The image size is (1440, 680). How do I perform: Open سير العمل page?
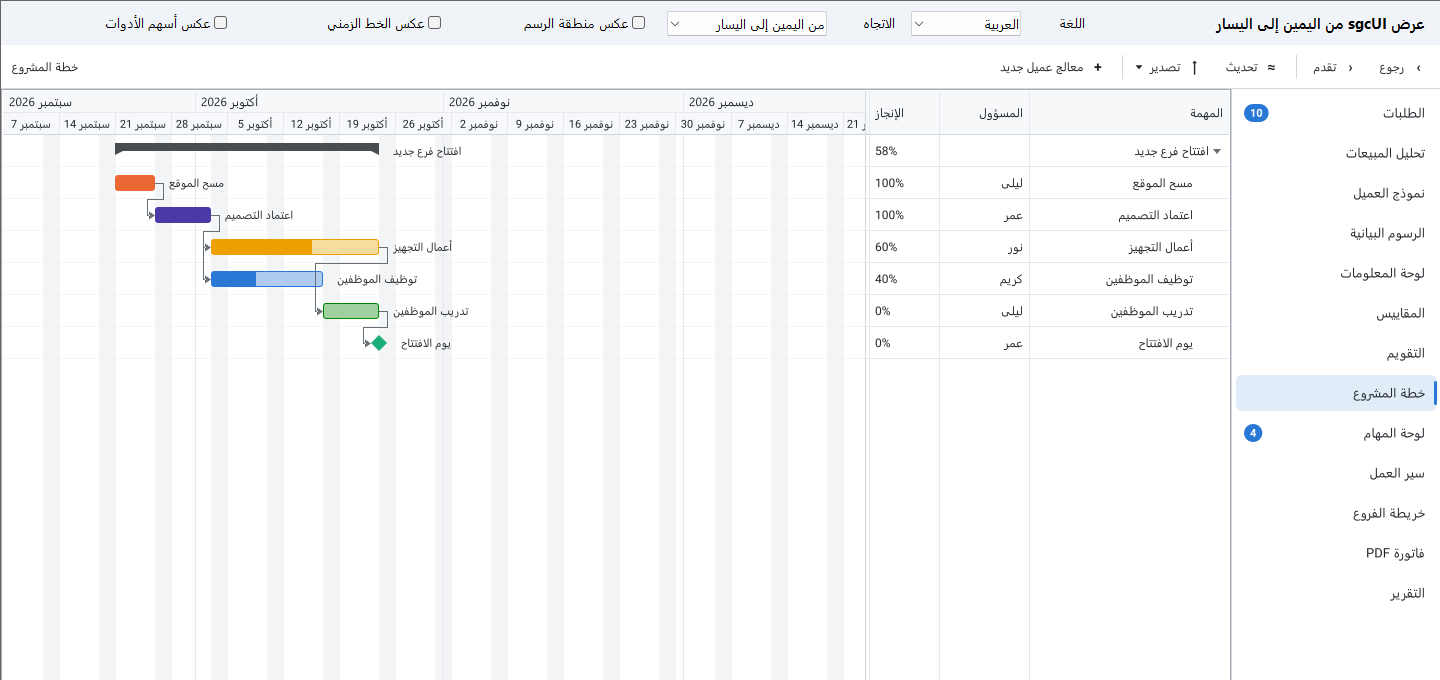(1335, 473)
